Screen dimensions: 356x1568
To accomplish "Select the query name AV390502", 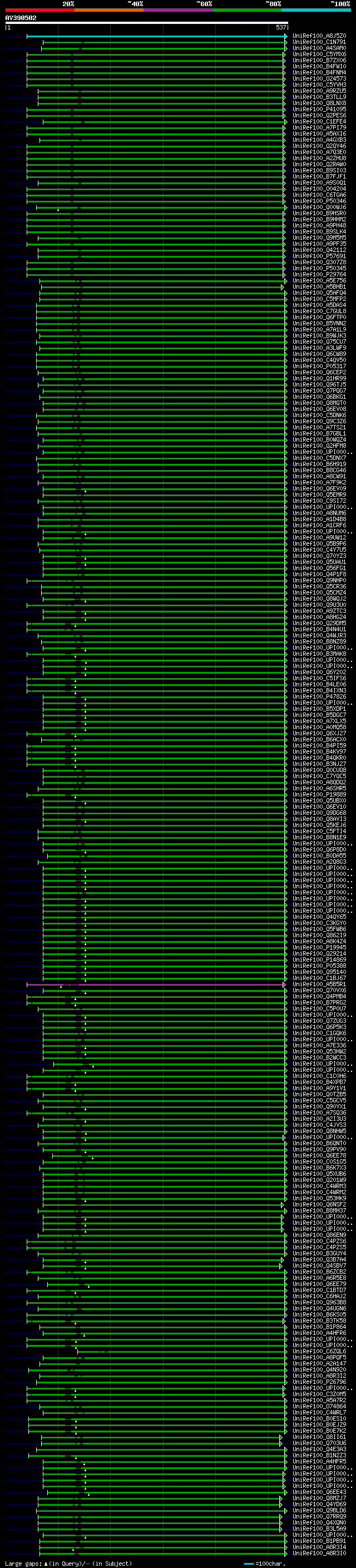I will [x=21, y=18].
